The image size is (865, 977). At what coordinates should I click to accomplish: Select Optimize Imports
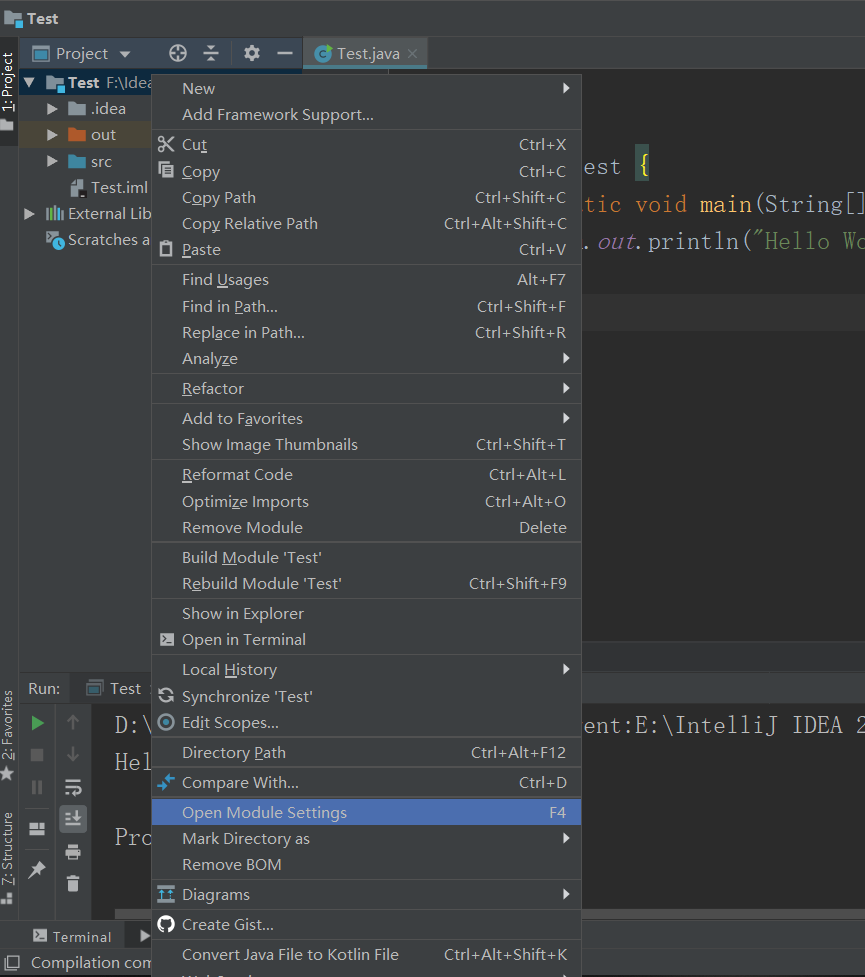366,502
